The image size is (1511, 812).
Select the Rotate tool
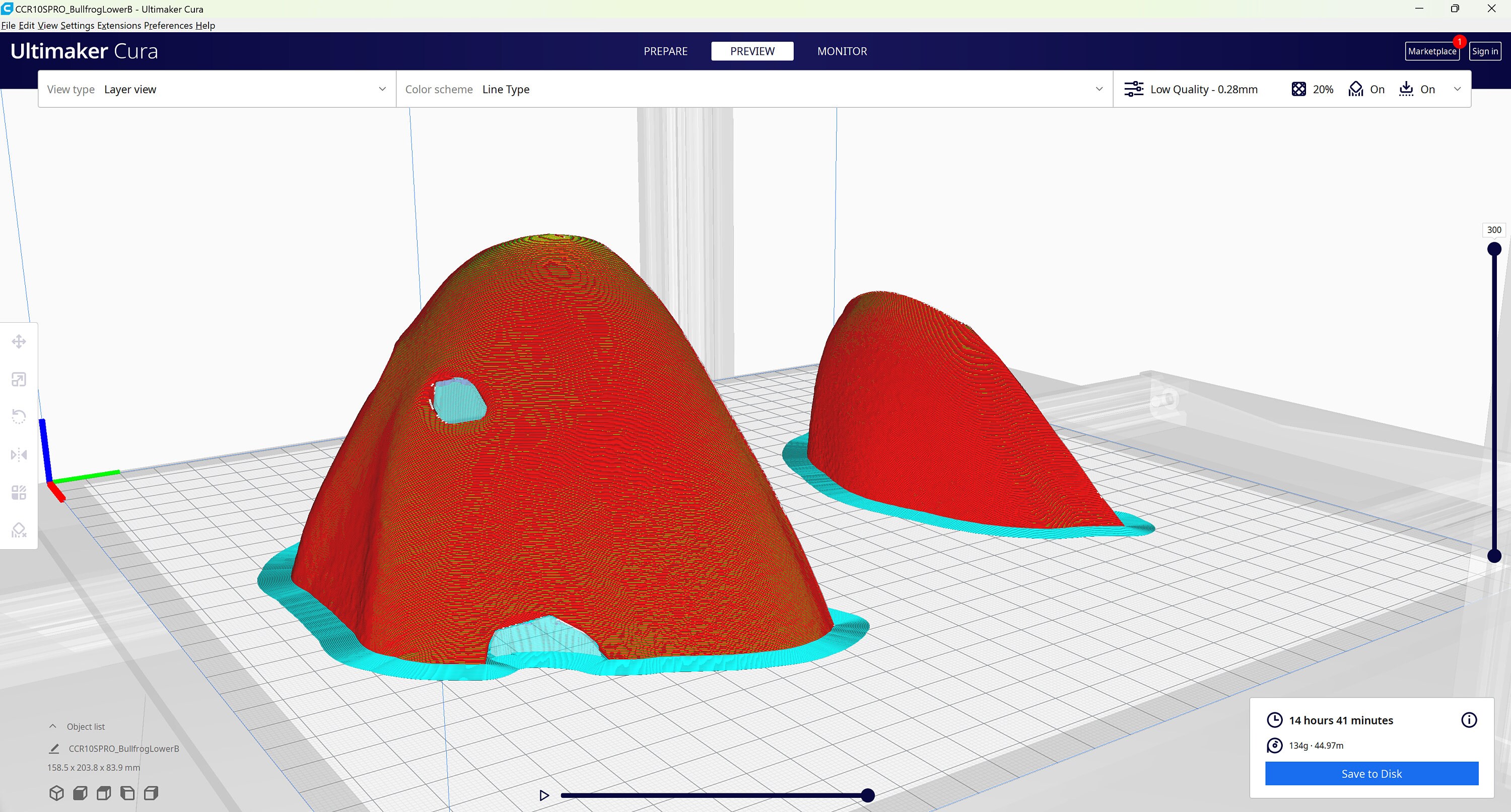click(19, 416)
